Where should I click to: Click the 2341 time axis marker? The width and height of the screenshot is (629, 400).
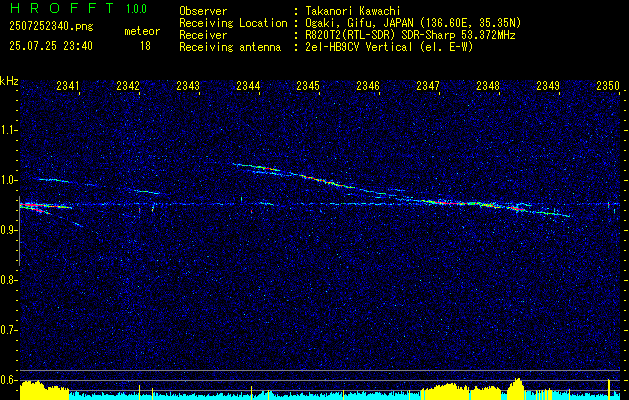point(68,85)
